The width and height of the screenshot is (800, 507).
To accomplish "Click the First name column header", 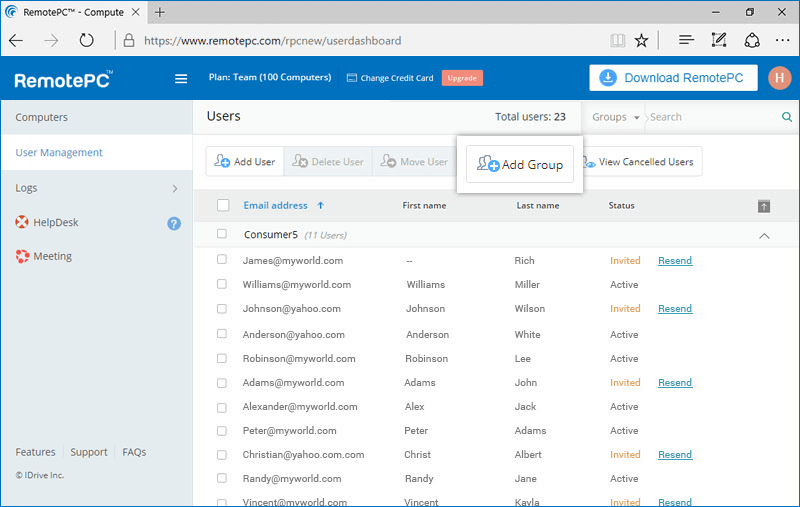I will point(424,206).
